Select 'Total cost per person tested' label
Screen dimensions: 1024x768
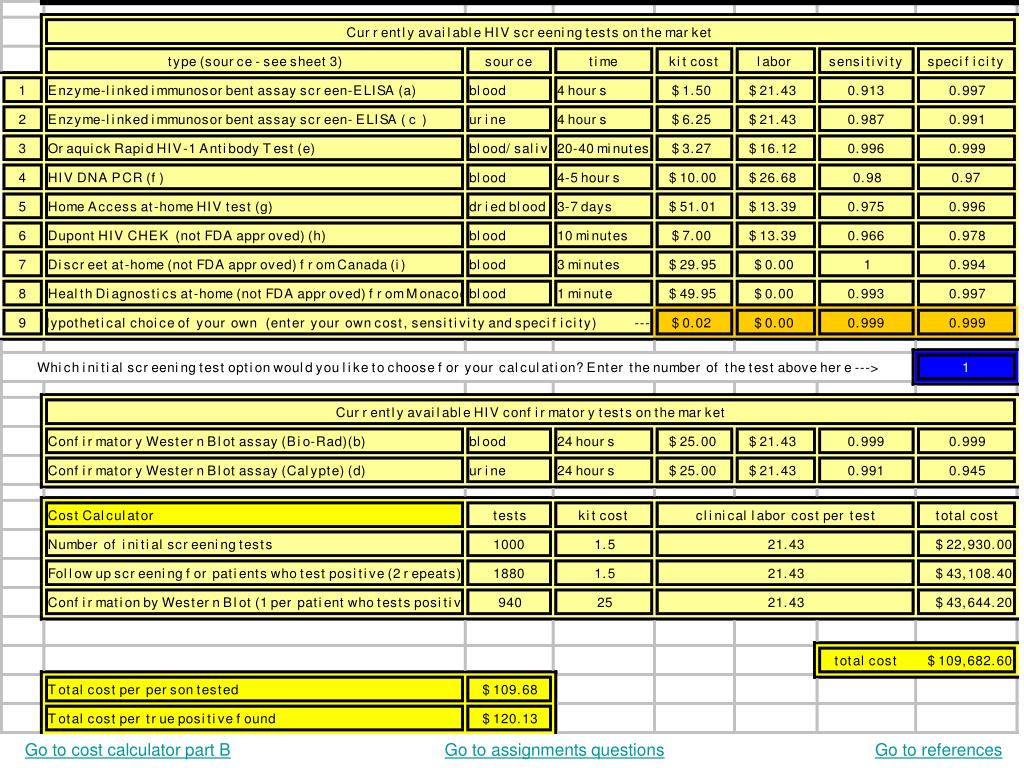(x=254, y=690)
